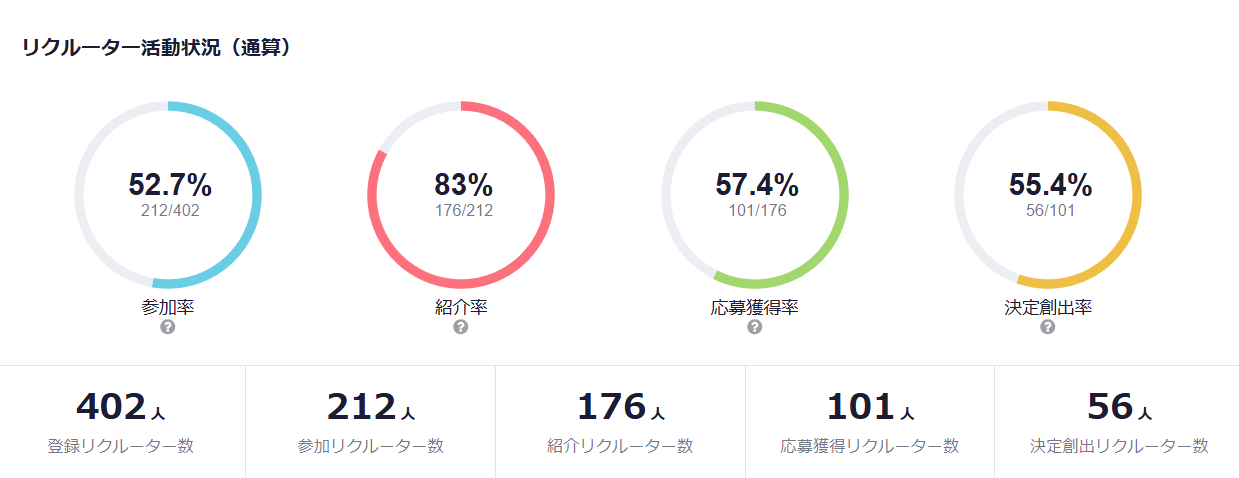Image resolution: width=1239 pixels, height=478 pixels.
Task: Select the 176人 referring recruiters figure
Action: [x=620, y=407]
